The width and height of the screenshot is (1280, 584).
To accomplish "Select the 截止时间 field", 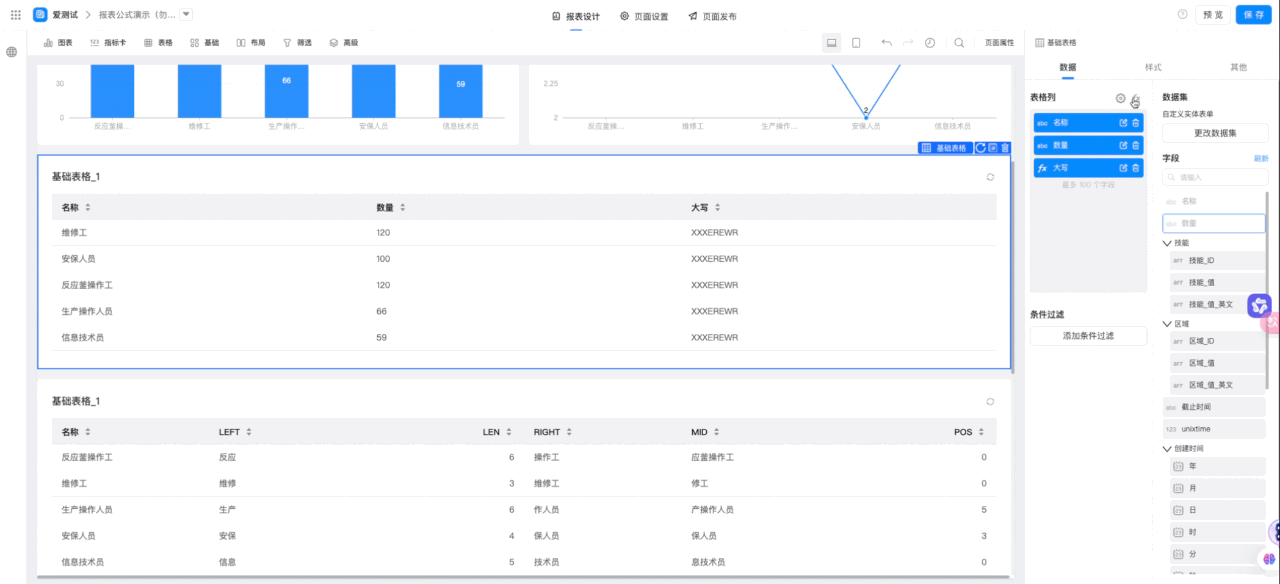I will pos(1215,407).
